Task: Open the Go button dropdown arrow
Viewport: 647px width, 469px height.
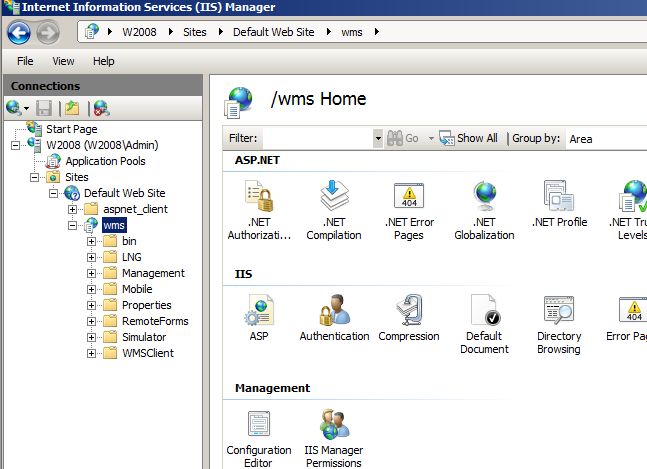Action: tap(431, 138)
